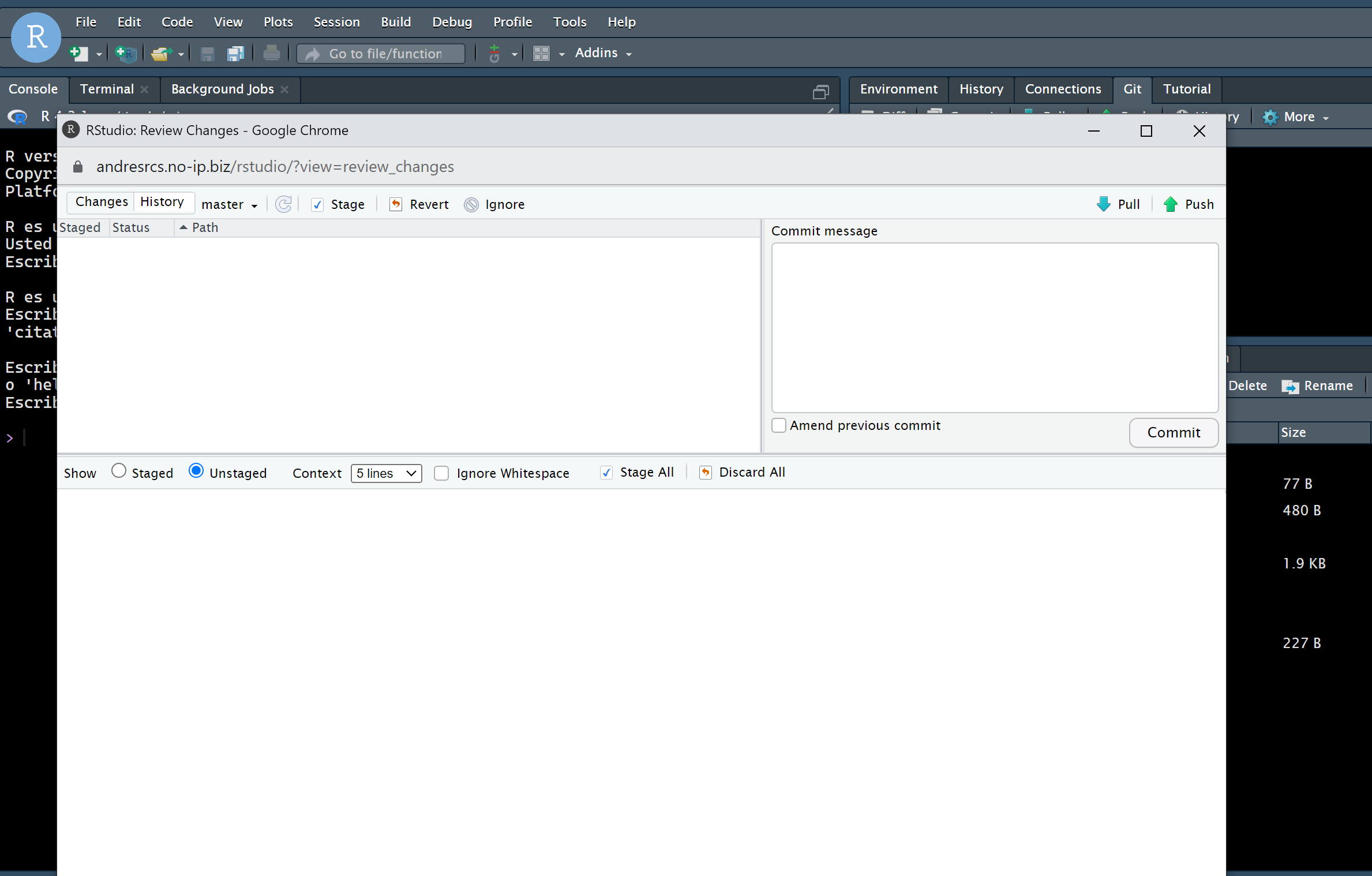This screenshot has height=876, width=1372.
Task: Open an existing file using the folder icon
Action: tap(161, 53)
